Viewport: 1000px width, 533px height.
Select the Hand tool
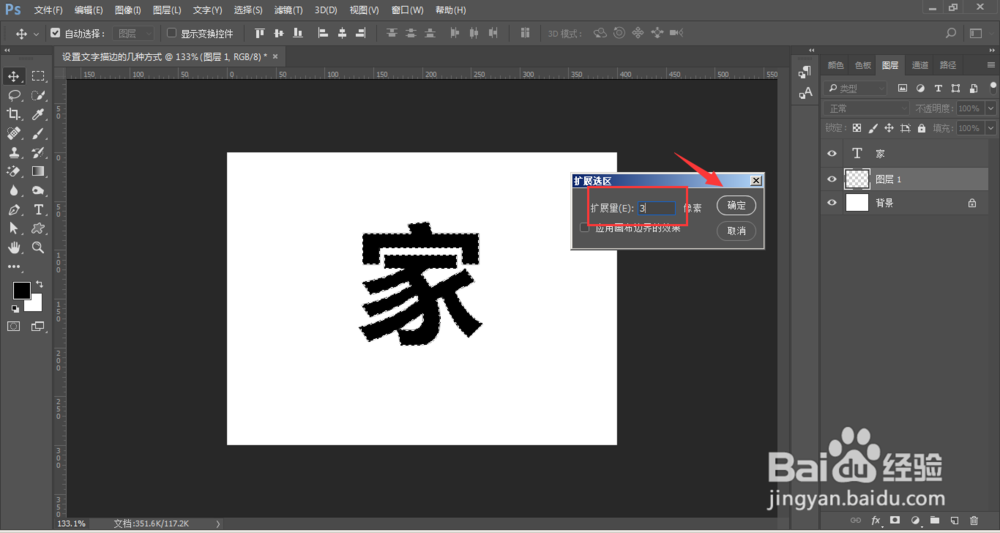[x=13, y=247]
